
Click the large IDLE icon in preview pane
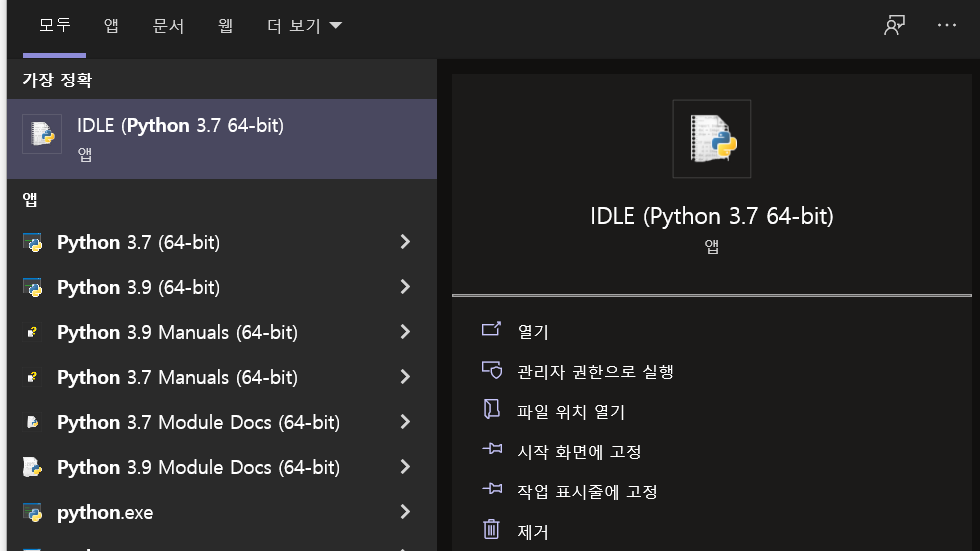click(x=712, y=139)
